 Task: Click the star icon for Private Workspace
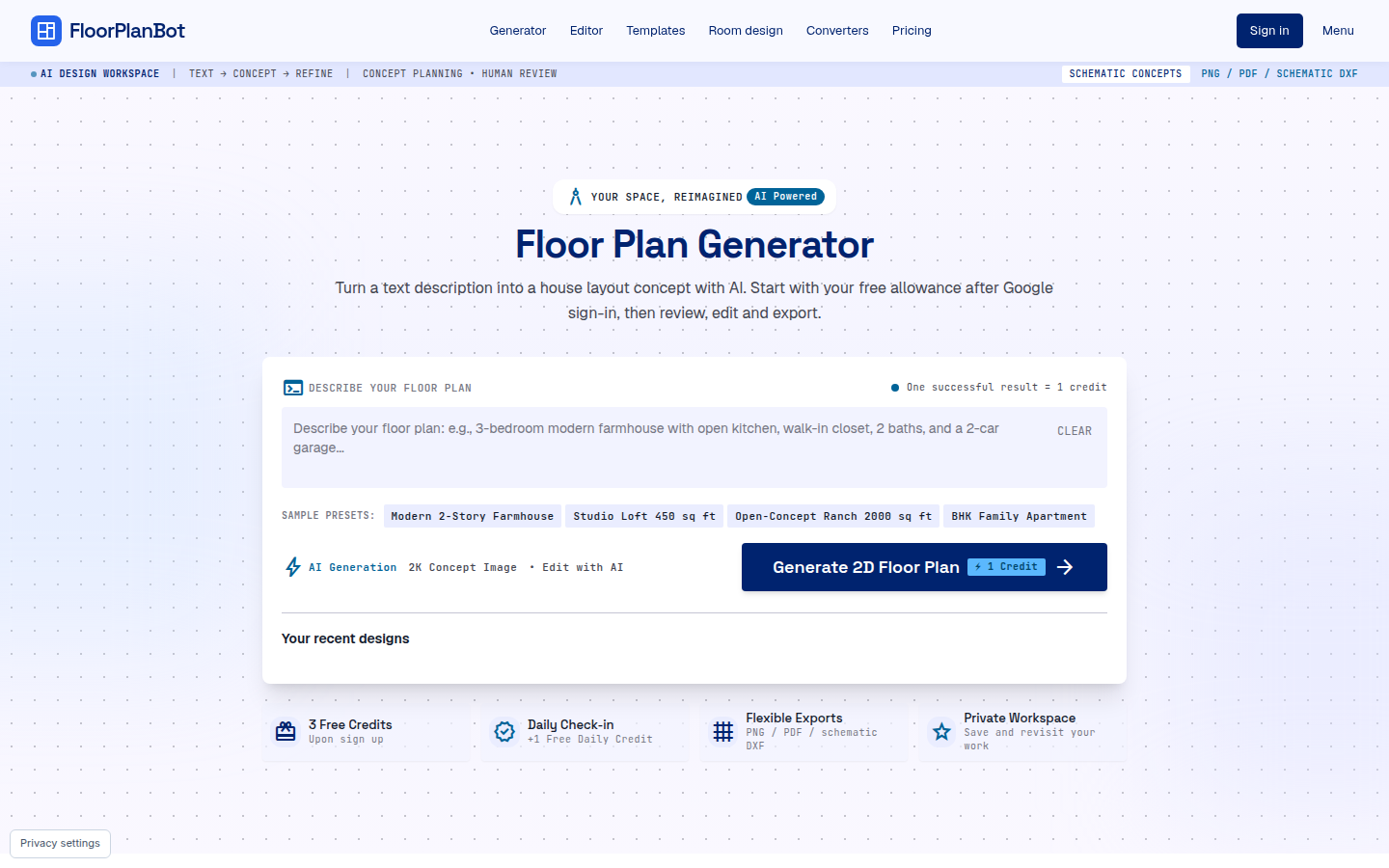(x=941, y=732)
